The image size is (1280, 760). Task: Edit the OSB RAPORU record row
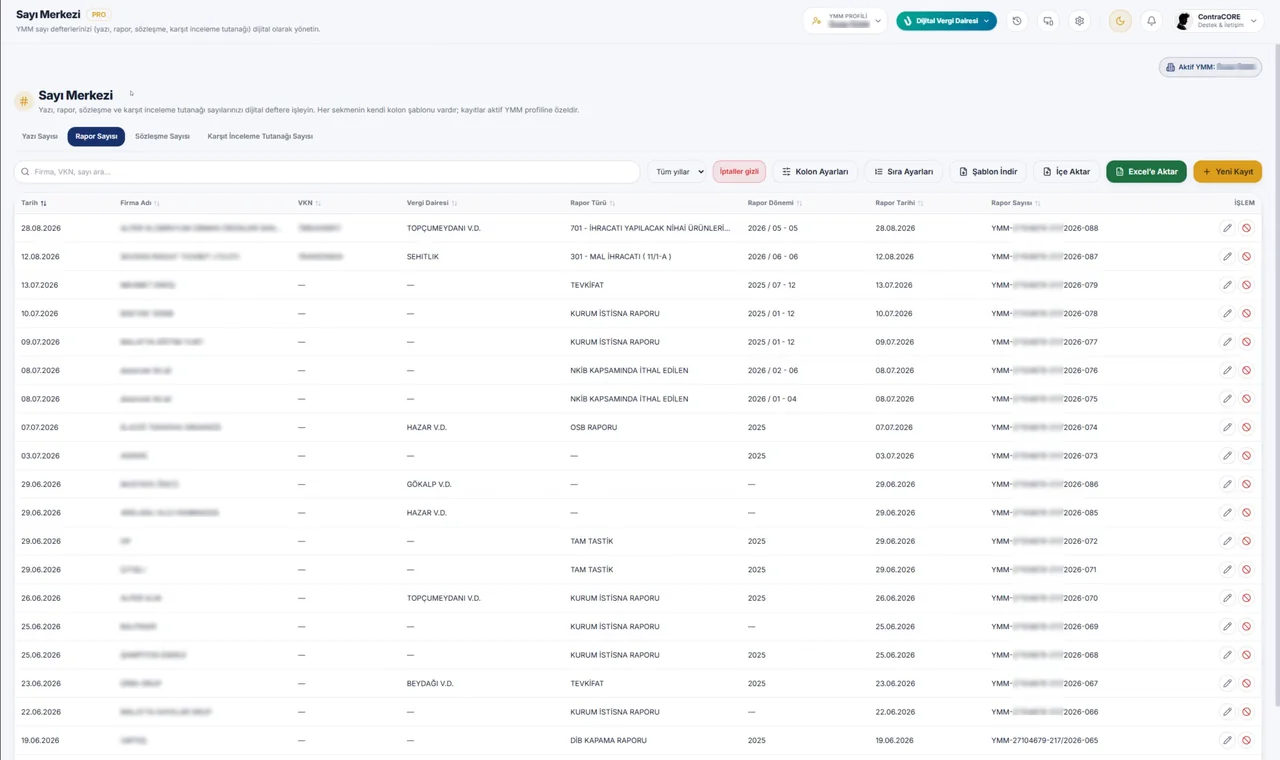pyautogui.click(x=1227, y=427)
